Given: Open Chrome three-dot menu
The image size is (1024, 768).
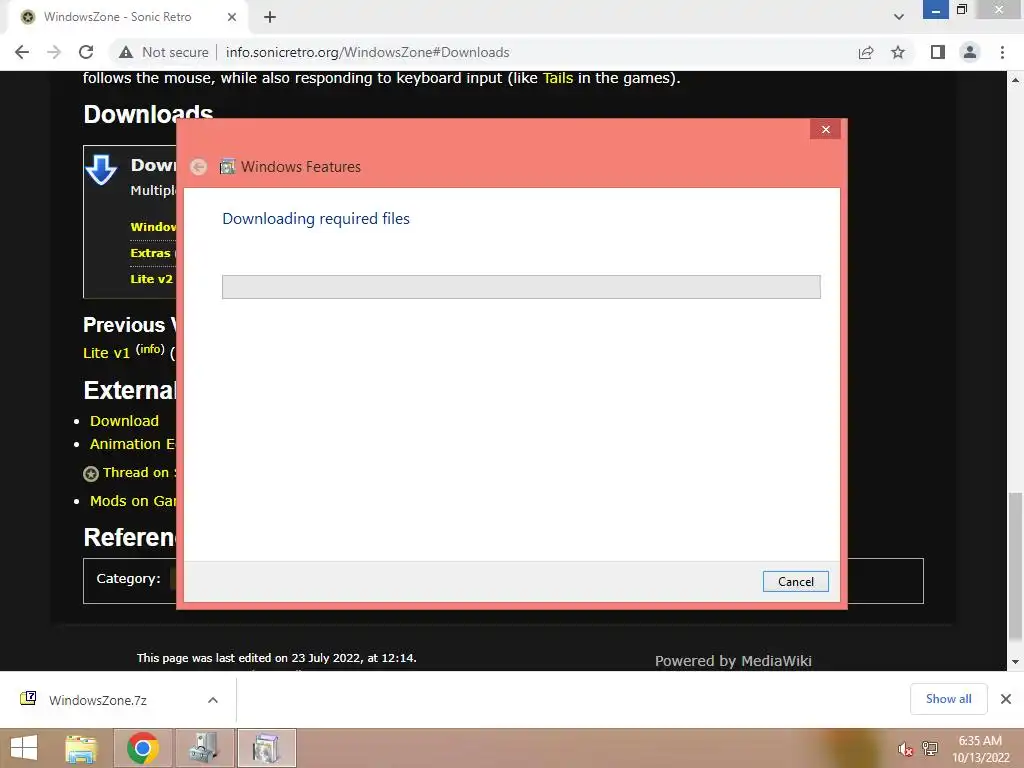Looking at the screenshot, I should (1002, 52).
